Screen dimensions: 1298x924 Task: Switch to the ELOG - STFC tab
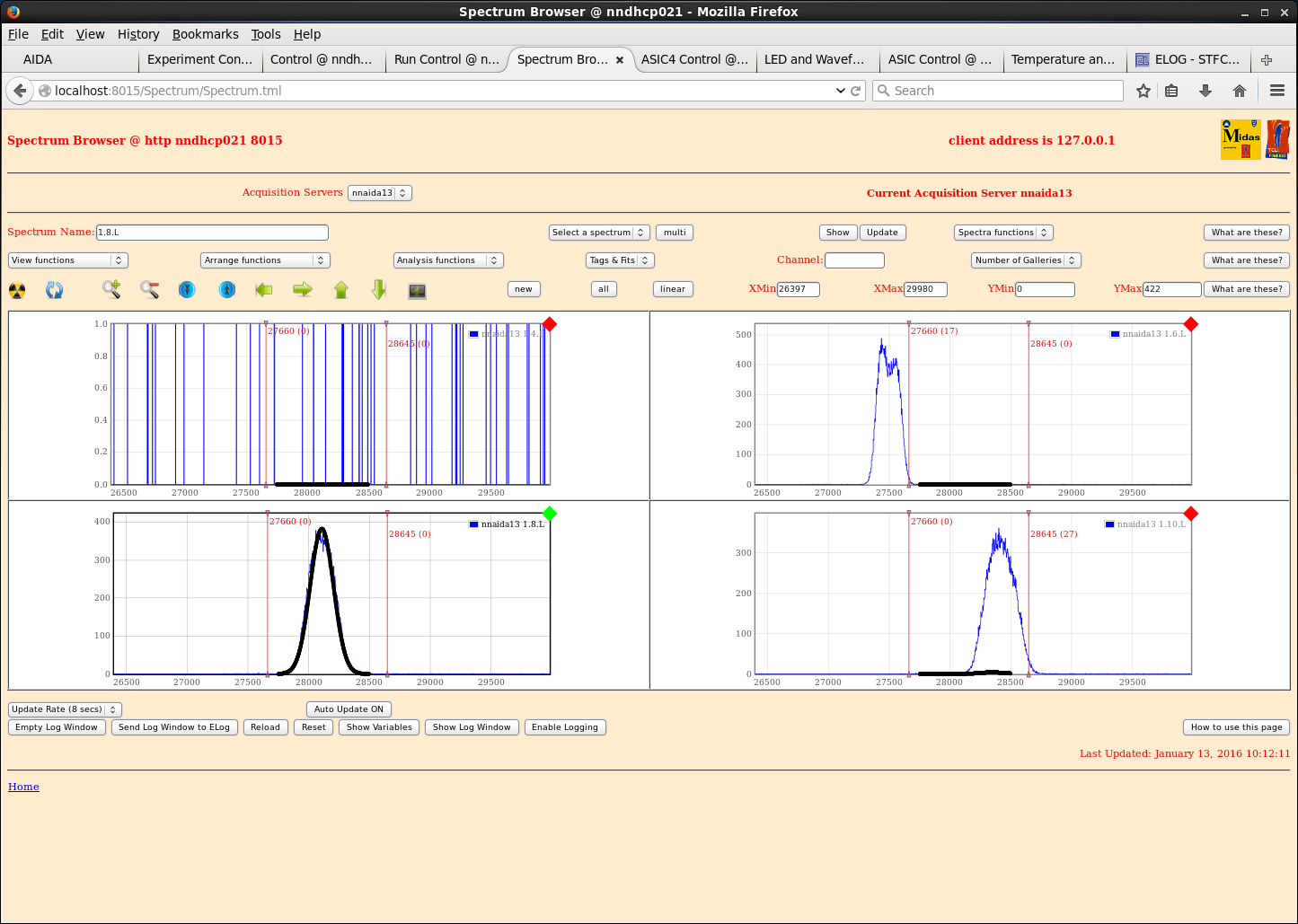[x=1188, y=59]
